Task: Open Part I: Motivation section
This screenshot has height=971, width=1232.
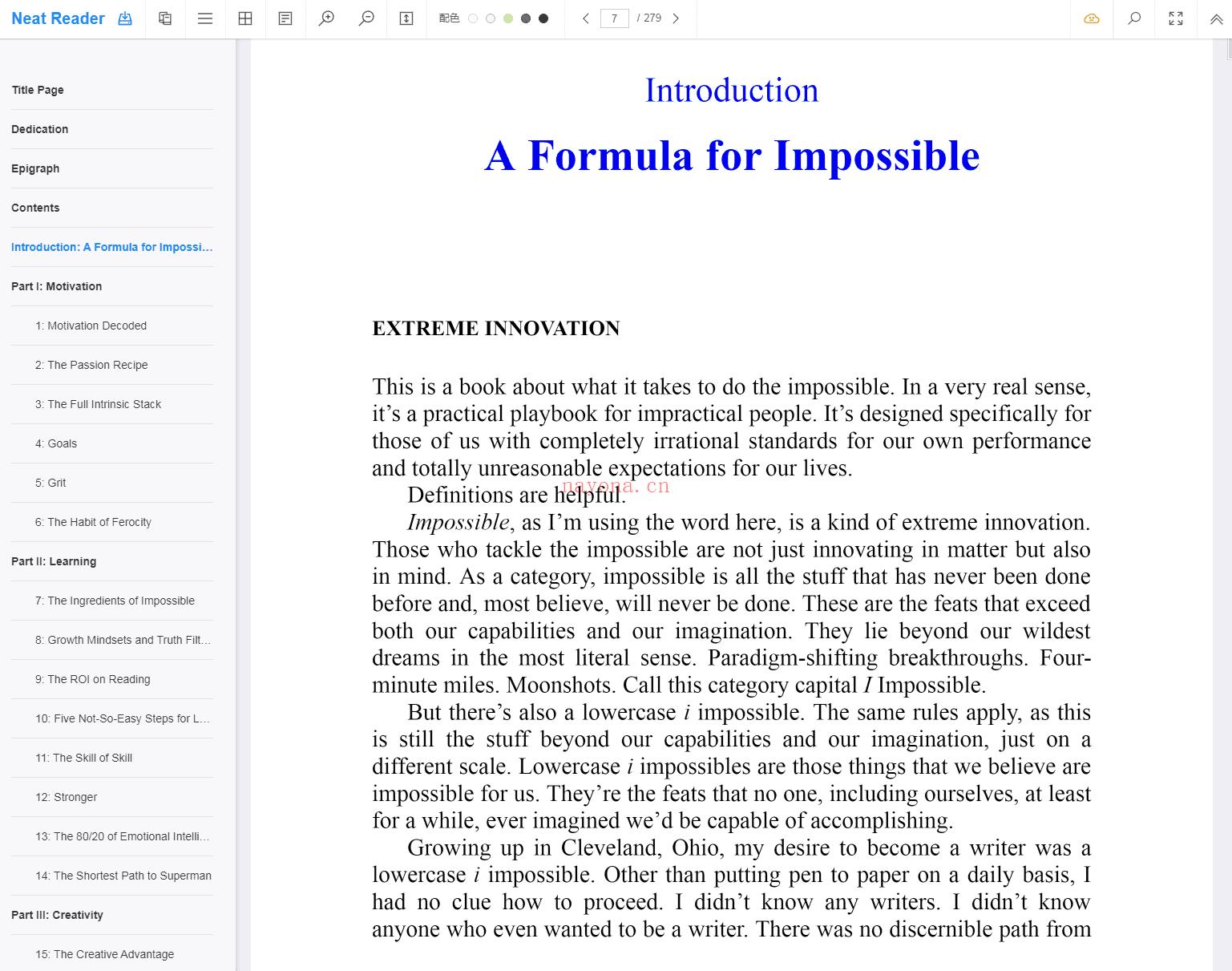Action: pyautogui.click(x=112, y=286)
